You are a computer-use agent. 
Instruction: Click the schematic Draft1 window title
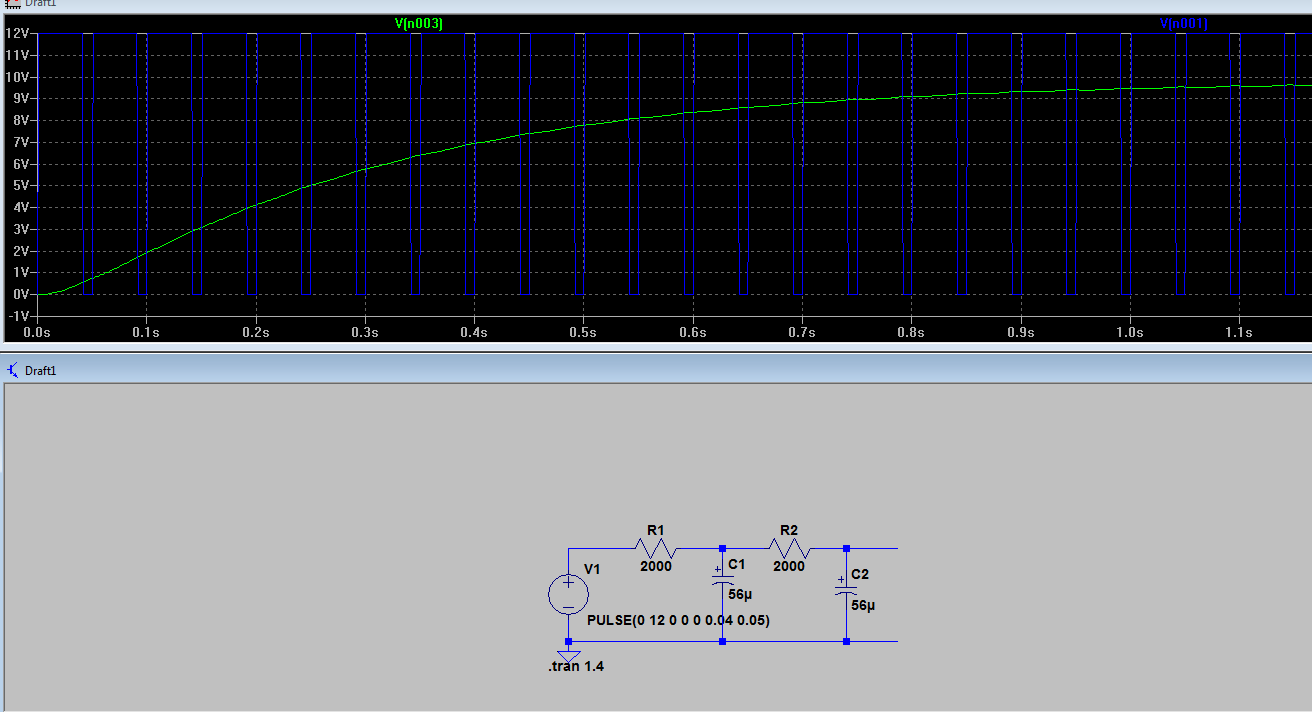click(x=41, y=370)
